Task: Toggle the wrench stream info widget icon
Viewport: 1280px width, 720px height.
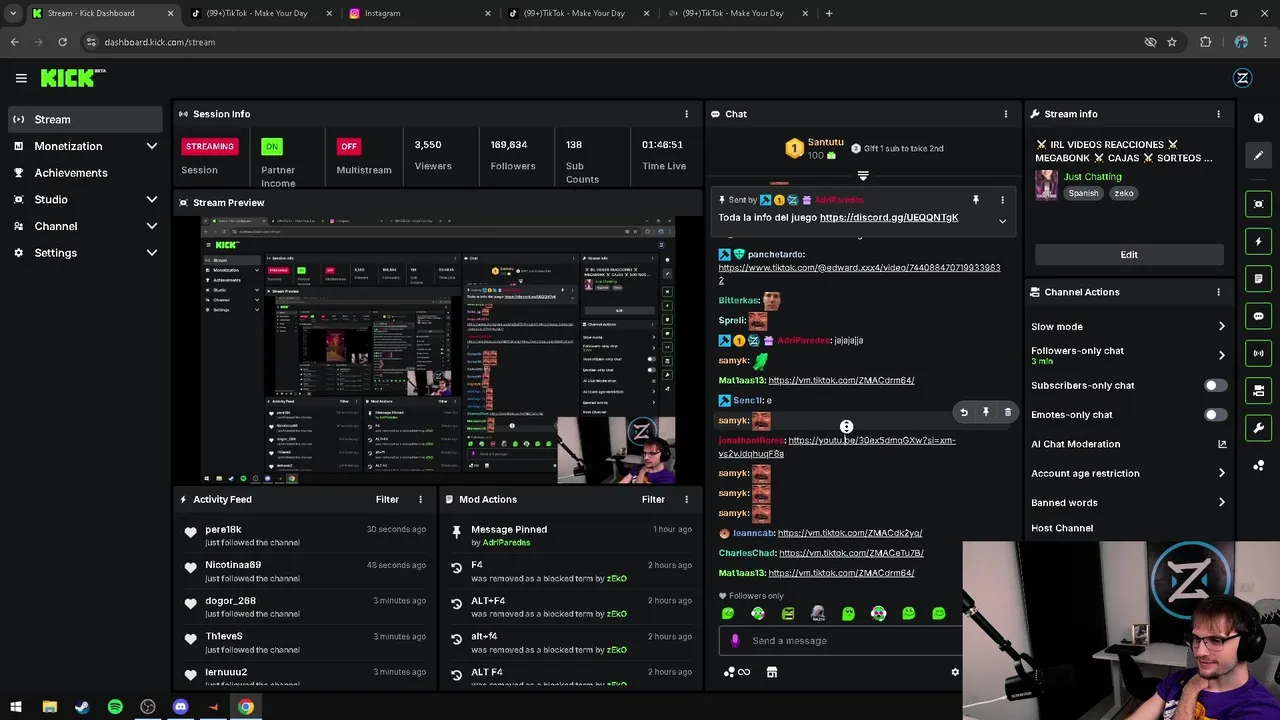Action: click(x=1258, y=428)
